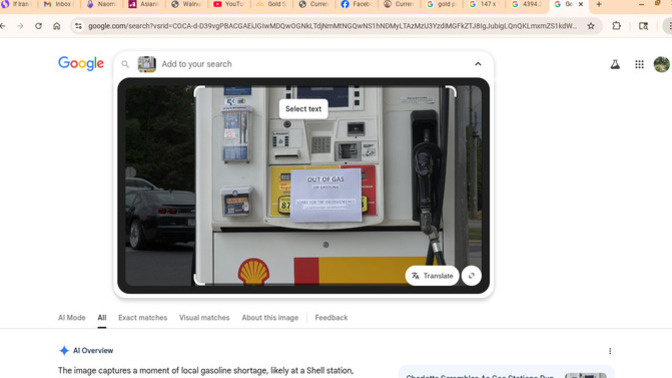The height and width of the screenshot is (378, 672).
Task: Minimize the browser window
Action: tap(641, 4)
